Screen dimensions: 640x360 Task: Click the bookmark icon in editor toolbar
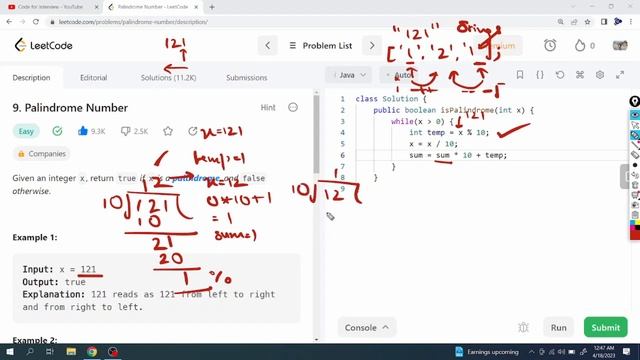coord(520,75)
